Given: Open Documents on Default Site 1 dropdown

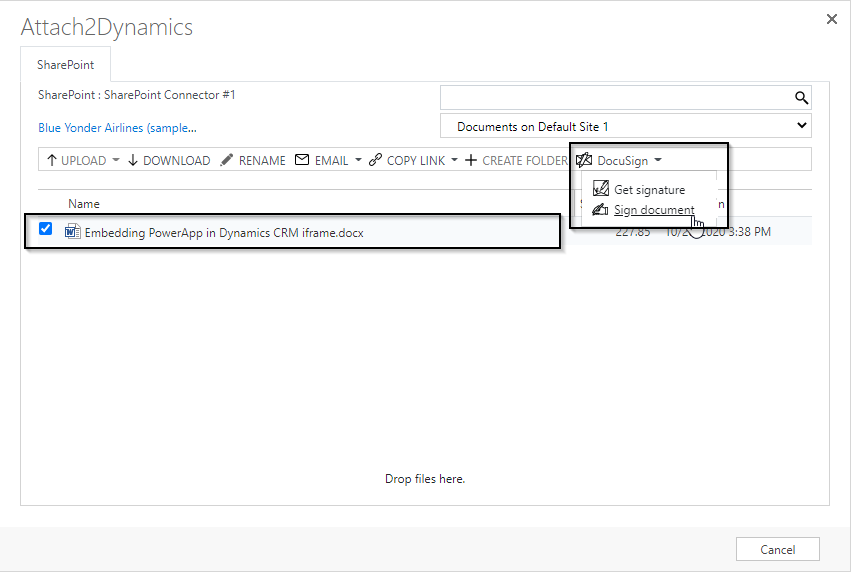Looking at the screenshot, I should pos(626,126).
